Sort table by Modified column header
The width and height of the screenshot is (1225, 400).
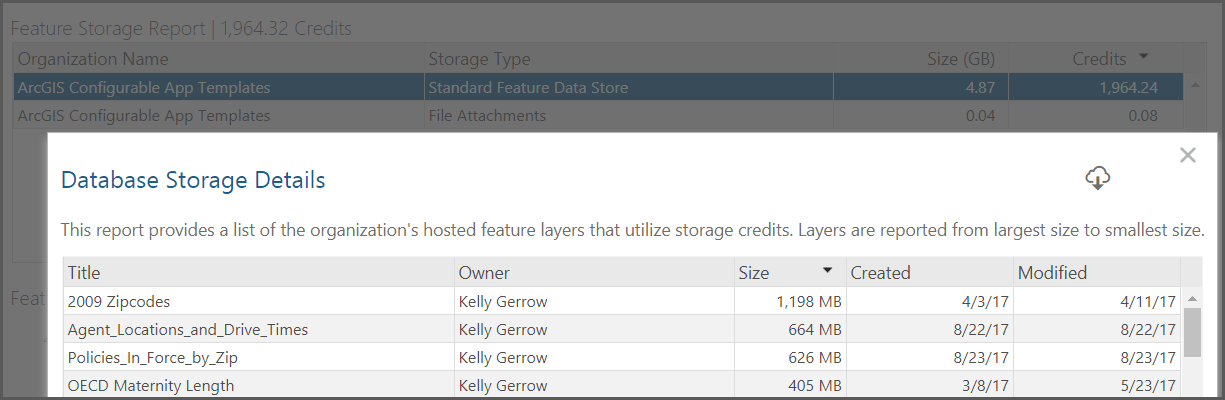pos(1097,272)
